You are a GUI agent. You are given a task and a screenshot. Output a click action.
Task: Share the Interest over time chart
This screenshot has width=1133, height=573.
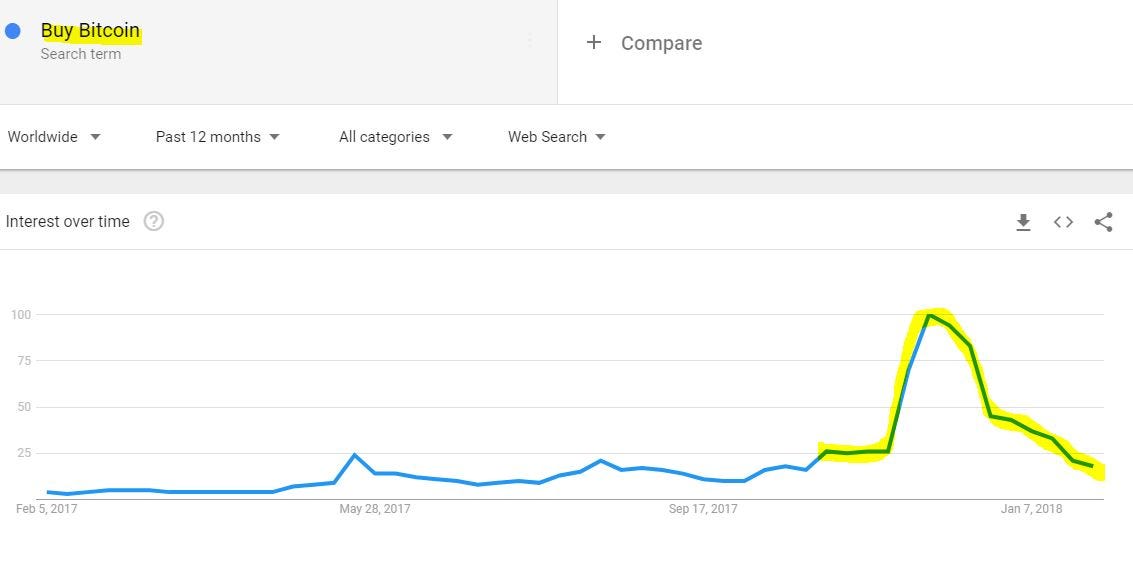[1103, 222]
